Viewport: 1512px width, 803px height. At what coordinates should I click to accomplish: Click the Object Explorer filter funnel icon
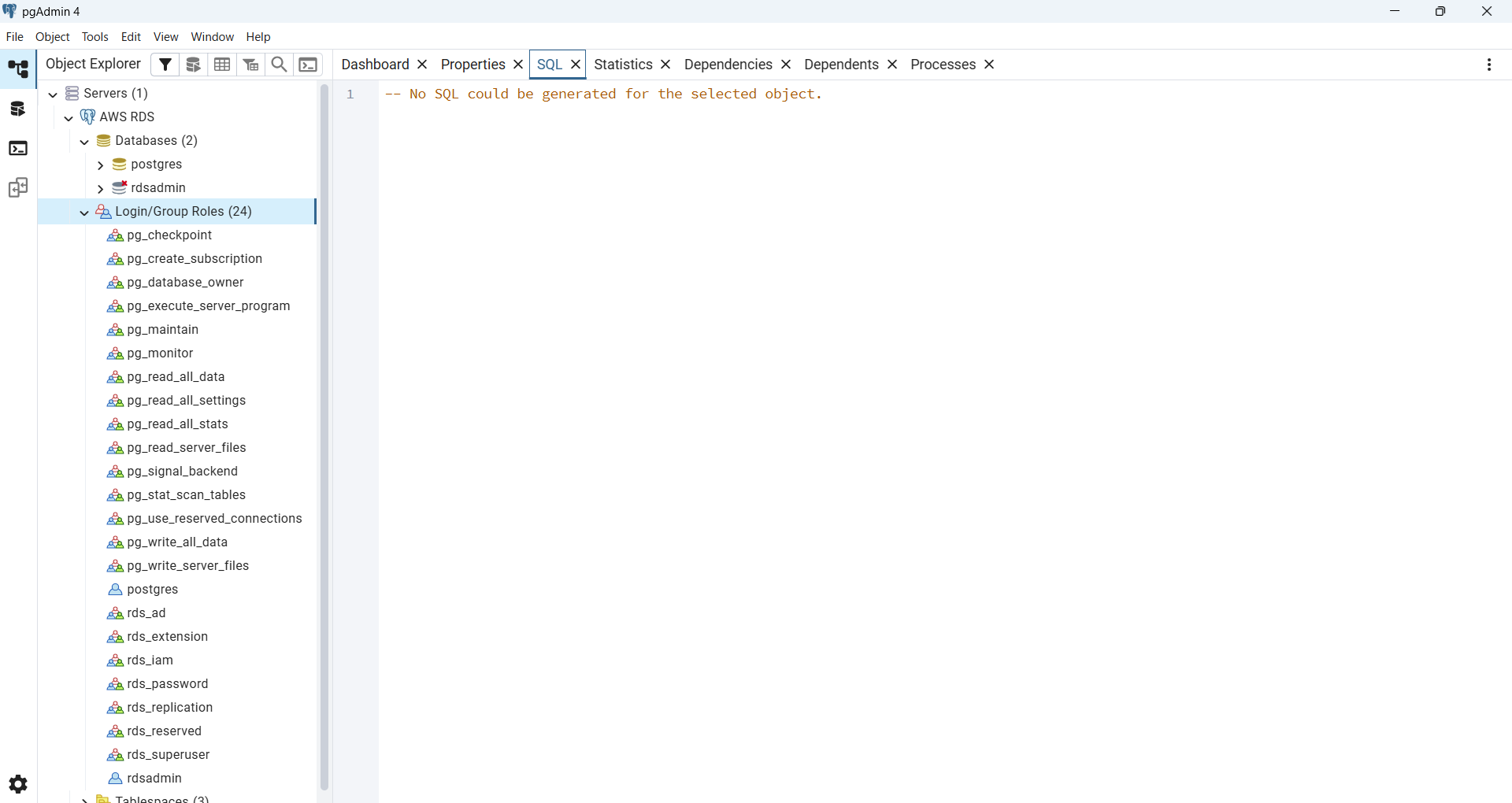[x=165, y=65]
